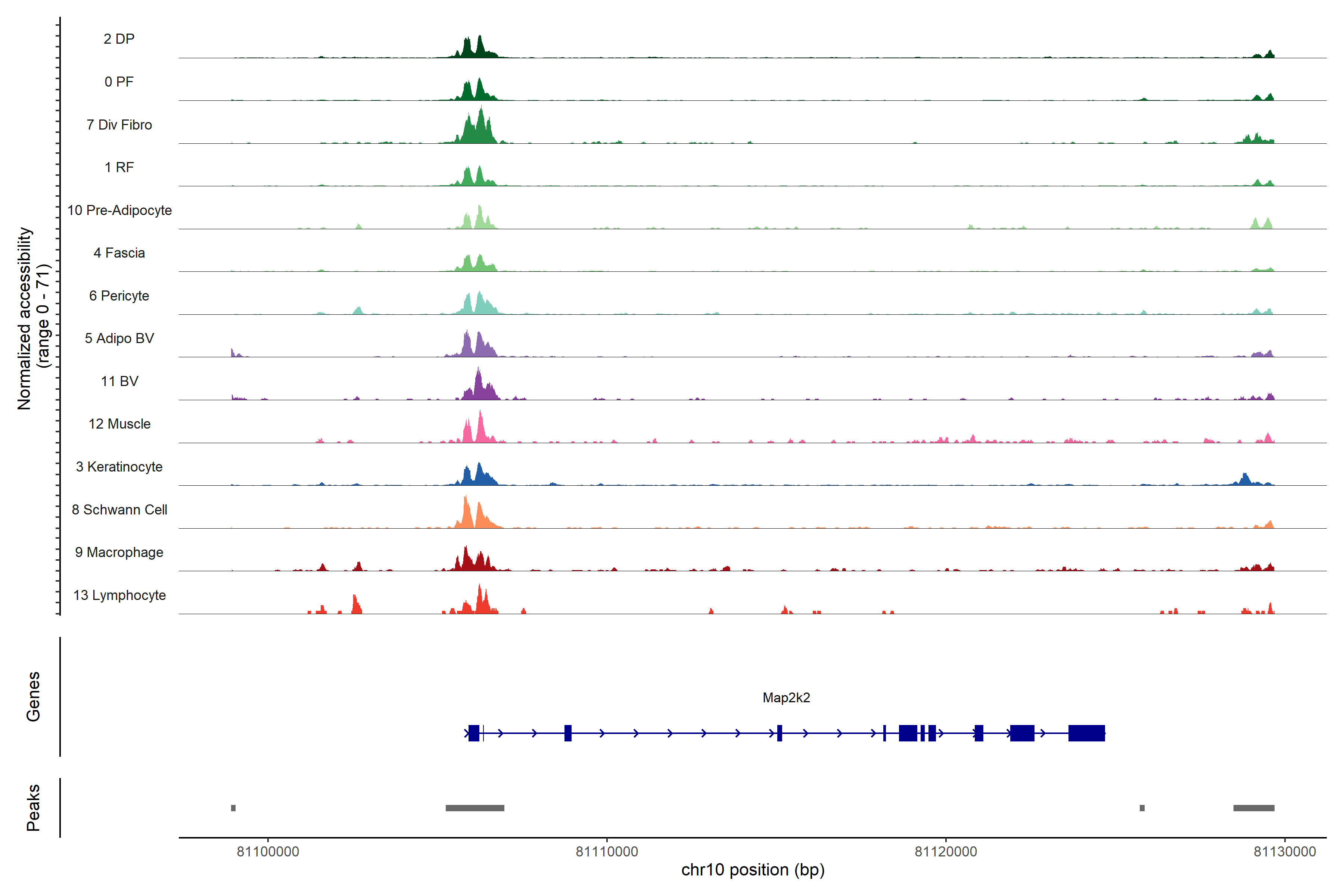Click the 81130000 axis tick label
Image resolution: width=1344 pixels, height=896 pixels.
pos(1285,852)
